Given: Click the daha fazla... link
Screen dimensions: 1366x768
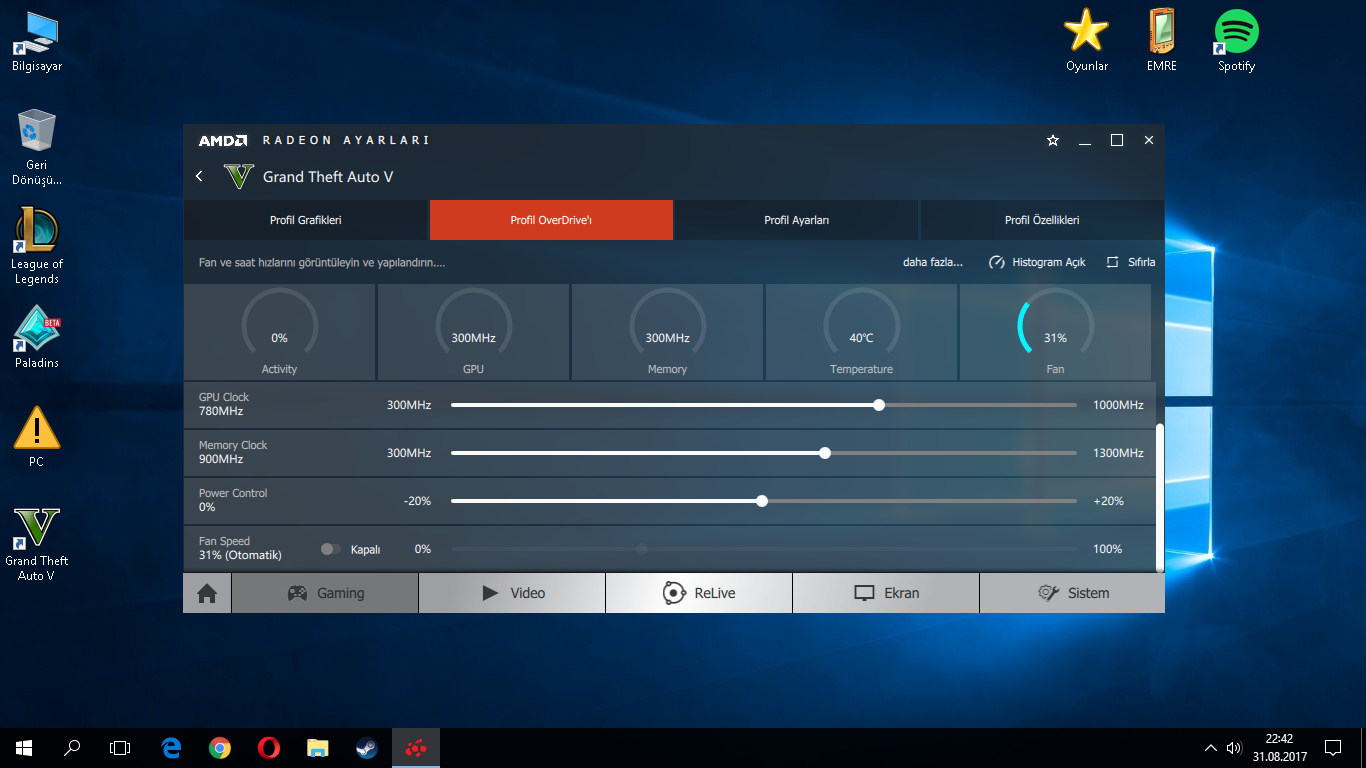Looking at the screenshot, I should click(x=932, y=262).
